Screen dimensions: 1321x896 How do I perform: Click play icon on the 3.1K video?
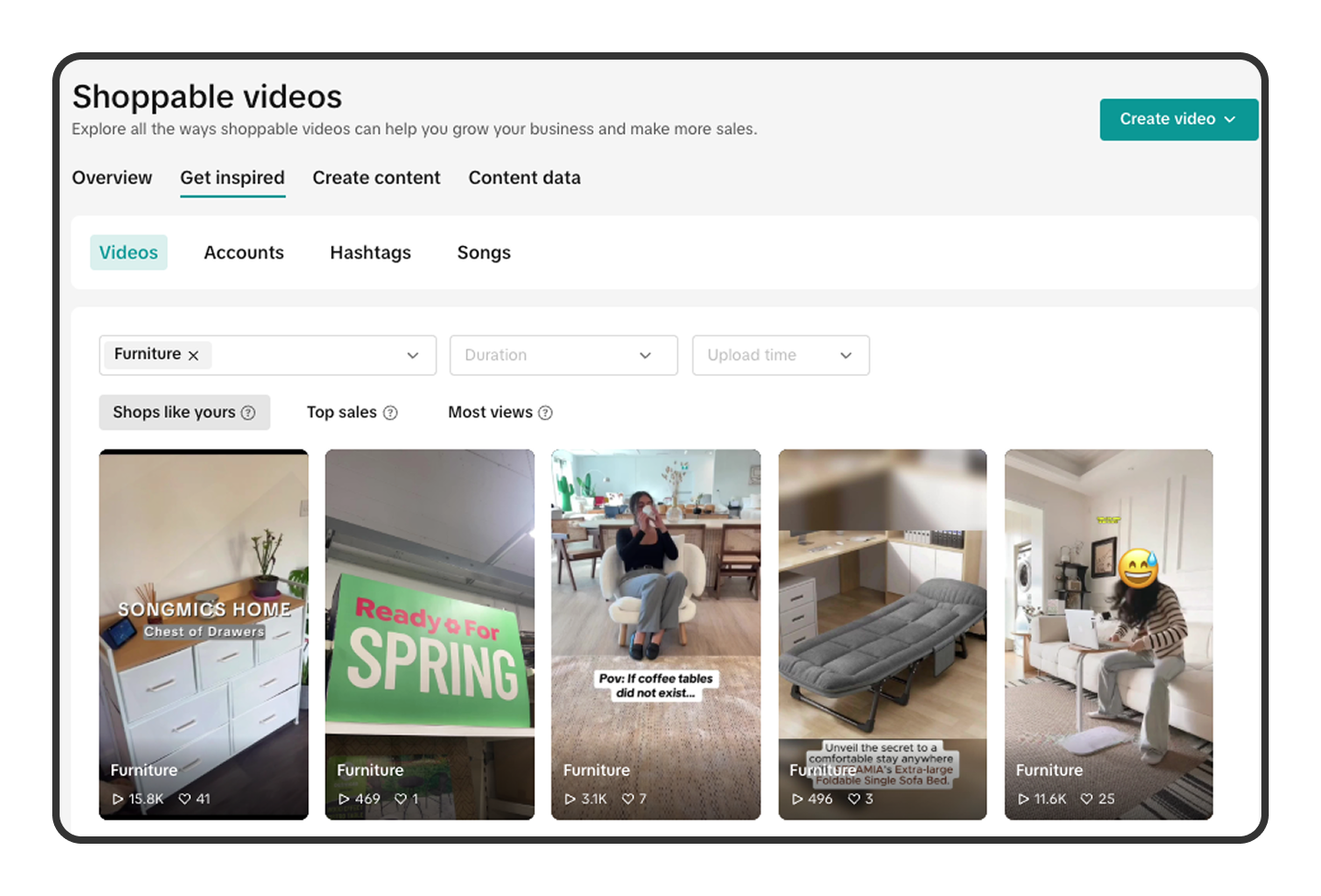(570, 800)
